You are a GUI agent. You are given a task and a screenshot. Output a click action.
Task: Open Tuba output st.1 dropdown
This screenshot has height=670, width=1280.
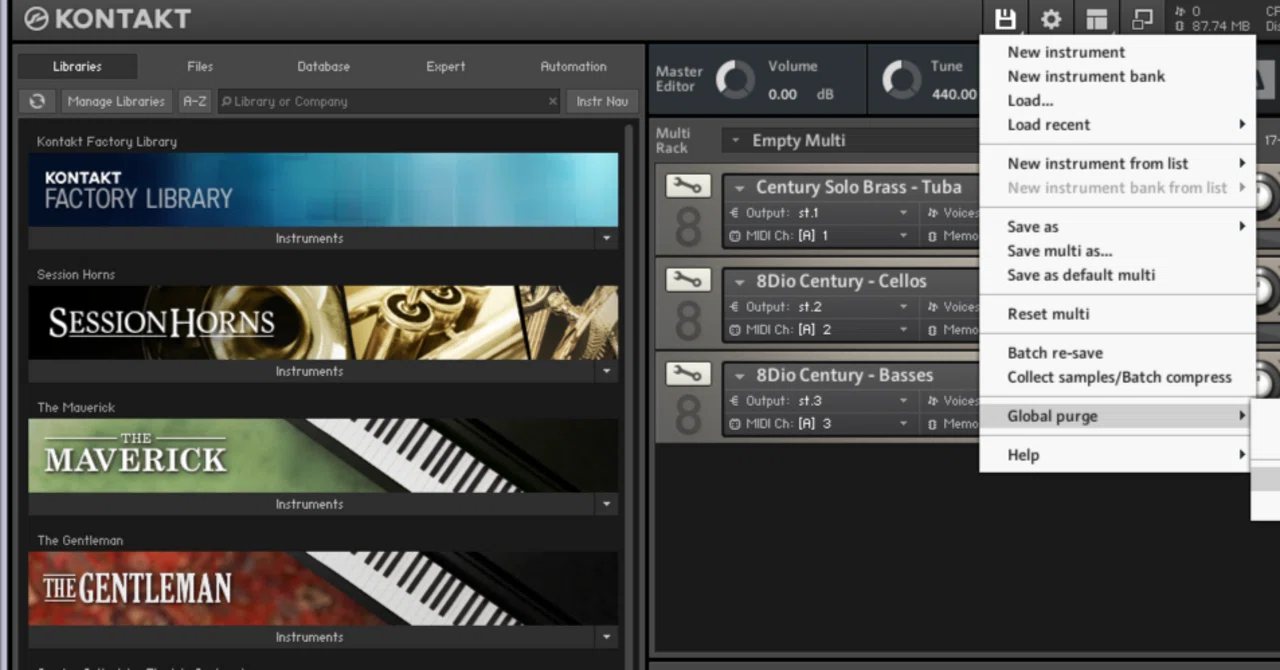click(903, 213)
